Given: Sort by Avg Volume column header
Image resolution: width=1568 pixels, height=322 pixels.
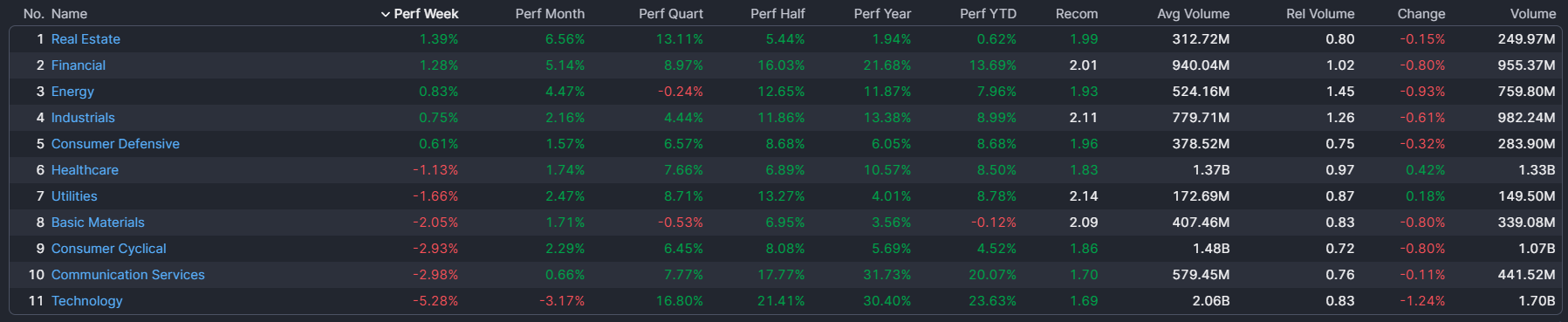Looking at the screenshot, I should pos(1193,14).
